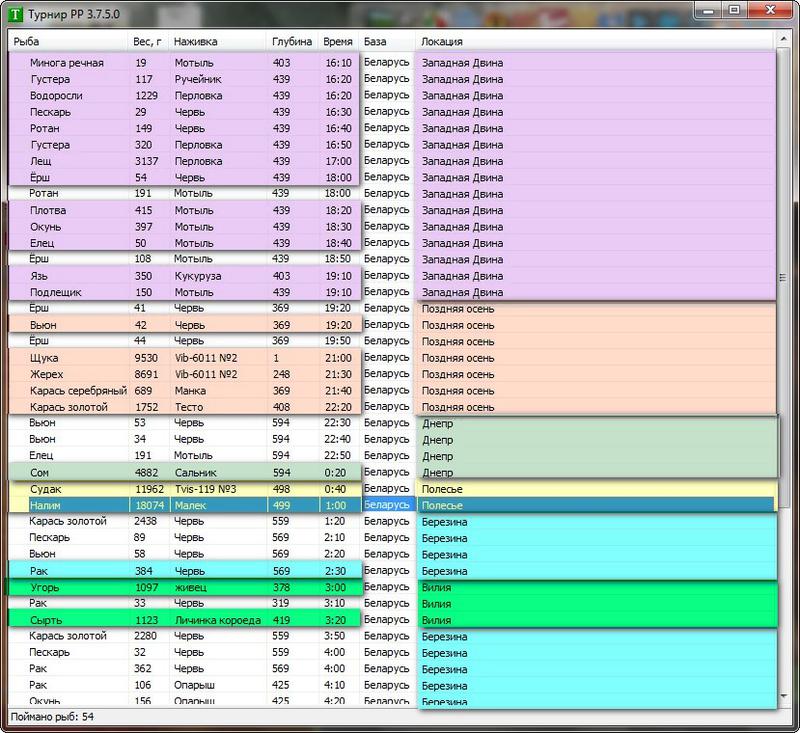Select the Карась золотой 2438 row
Screen dimensions: 800x733
[x=392, y=521]
